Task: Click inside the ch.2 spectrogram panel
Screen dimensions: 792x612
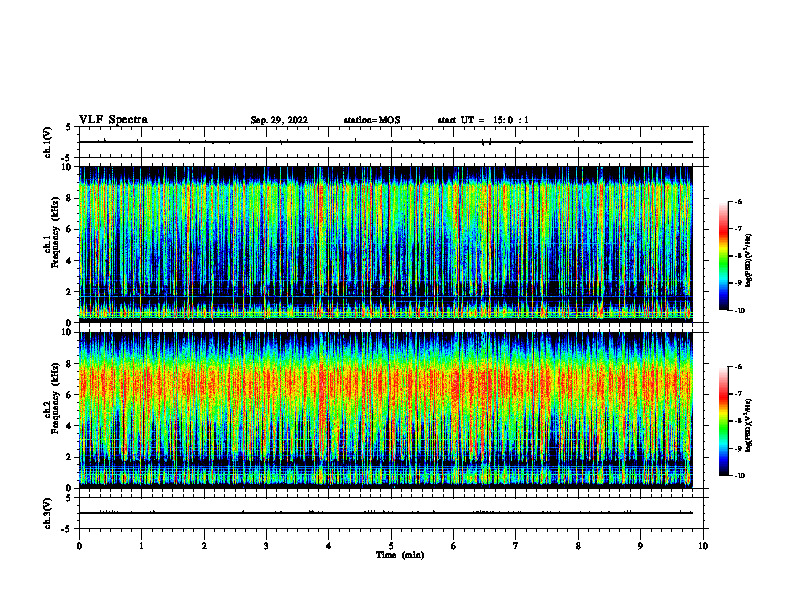Action: click(386, 409)
